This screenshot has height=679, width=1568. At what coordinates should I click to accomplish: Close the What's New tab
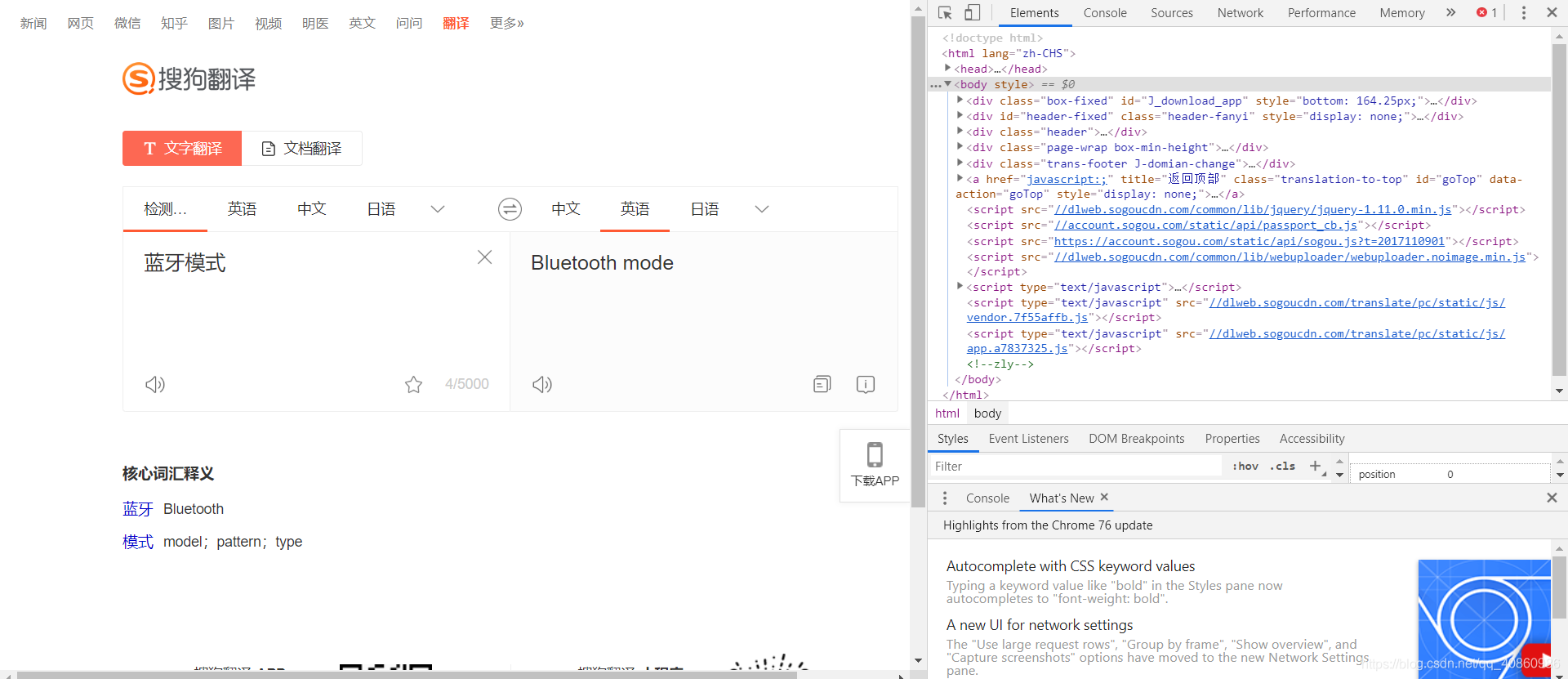tap(1104, 497)
